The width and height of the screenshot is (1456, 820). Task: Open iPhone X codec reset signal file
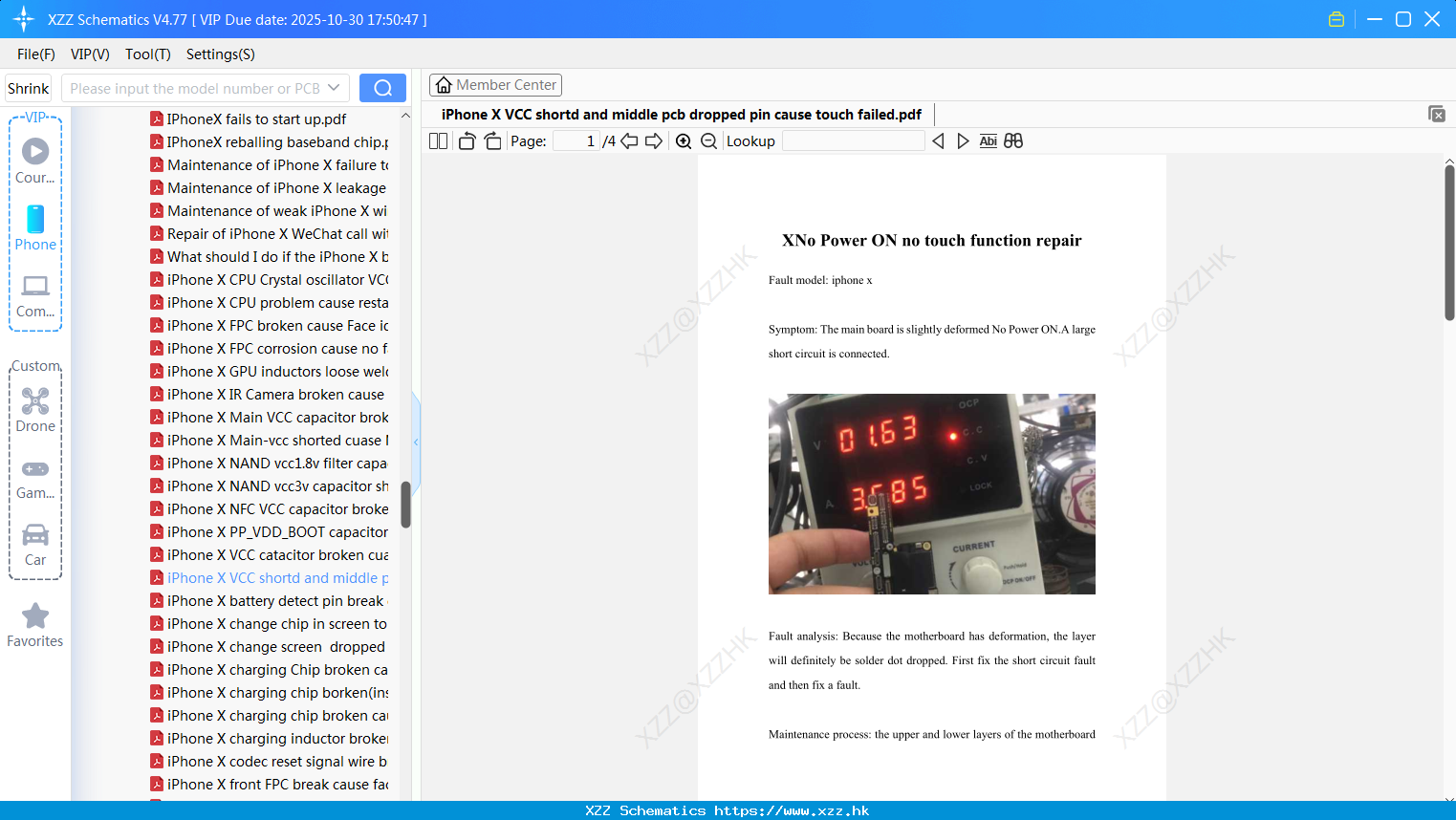point(269,762)
